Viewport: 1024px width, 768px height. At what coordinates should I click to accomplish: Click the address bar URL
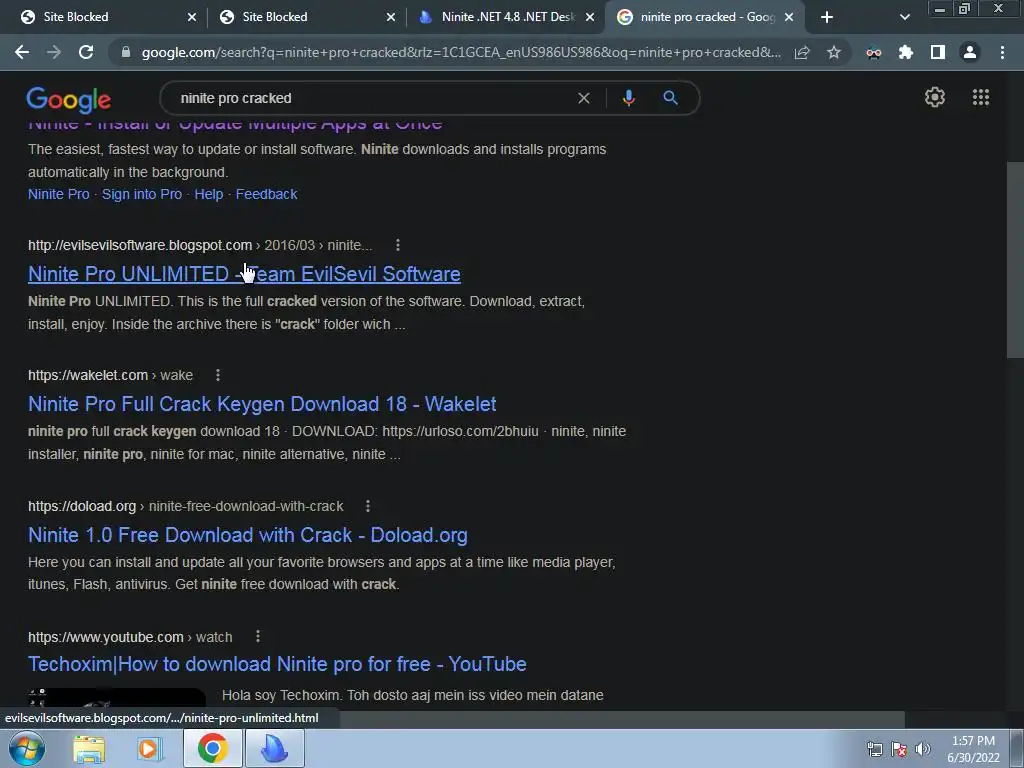click(460, 52)
